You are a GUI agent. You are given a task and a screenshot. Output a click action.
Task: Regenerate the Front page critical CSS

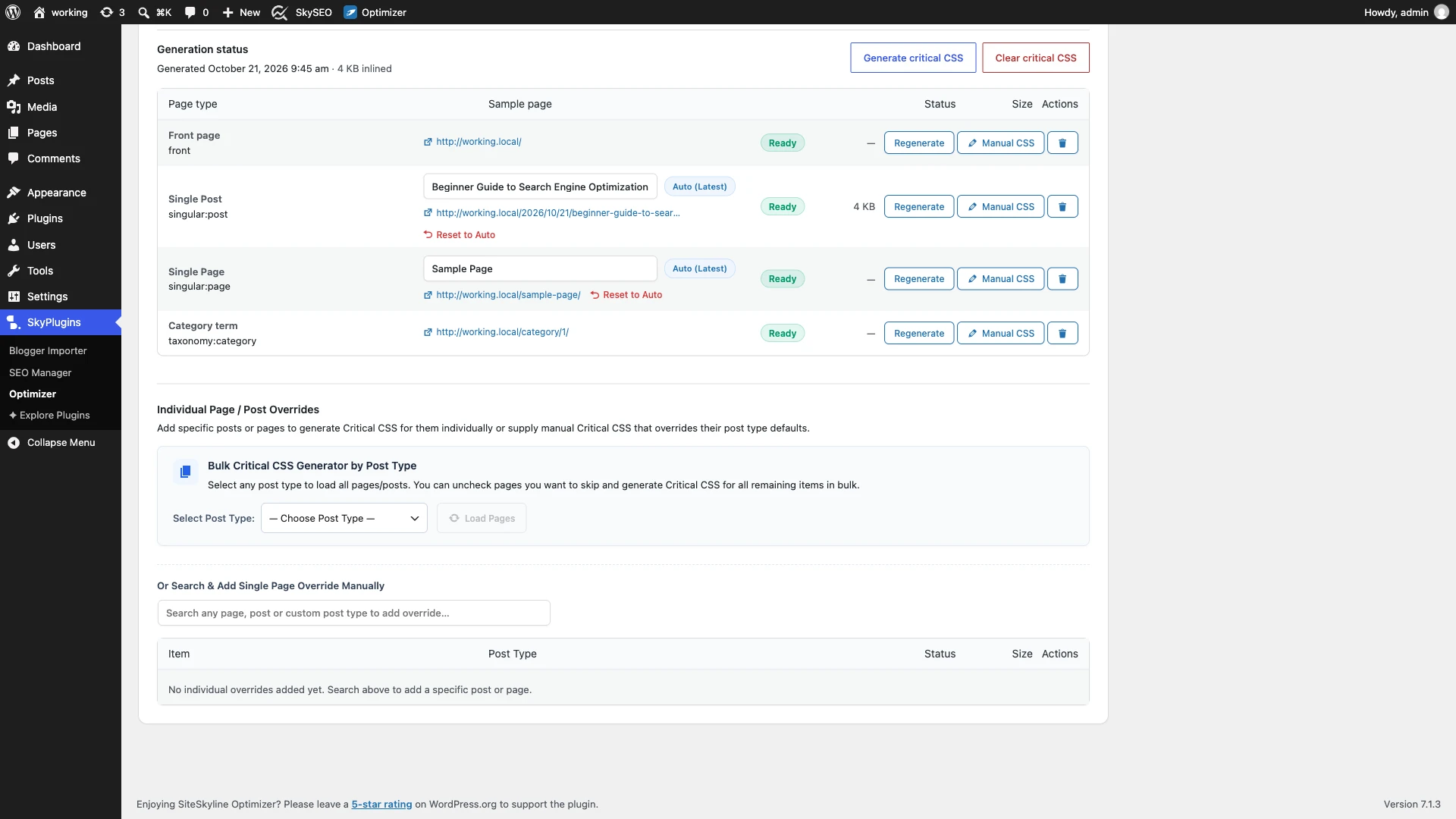coord(919,143)
